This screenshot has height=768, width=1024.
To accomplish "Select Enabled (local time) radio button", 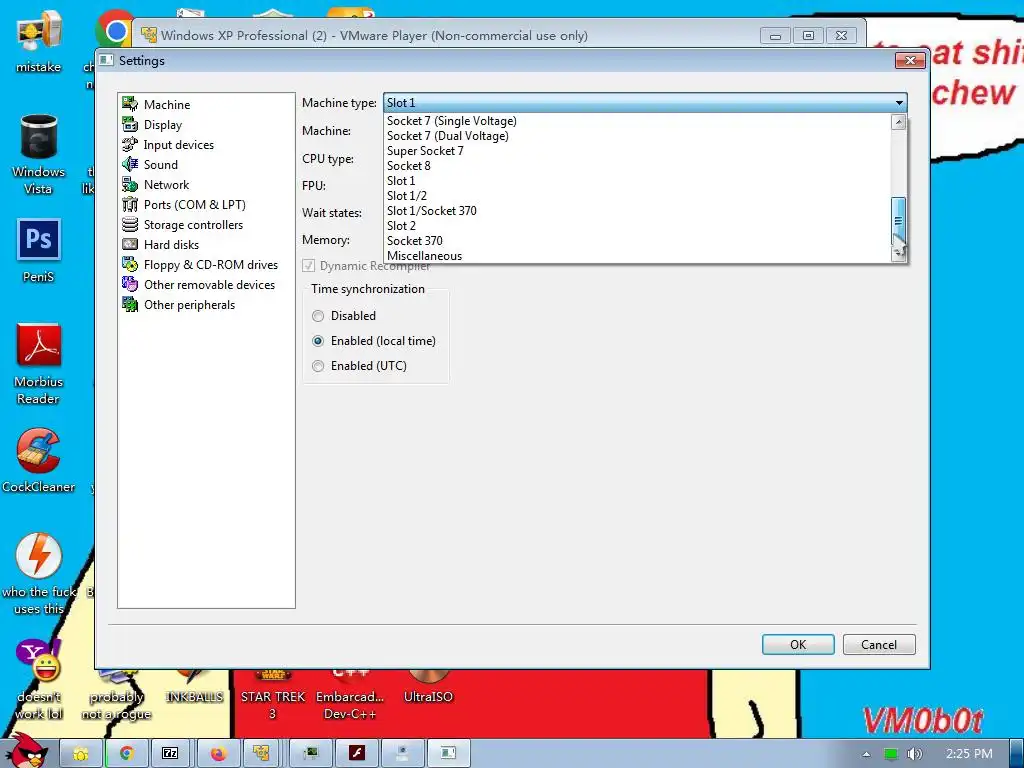I will click(318, 341).
